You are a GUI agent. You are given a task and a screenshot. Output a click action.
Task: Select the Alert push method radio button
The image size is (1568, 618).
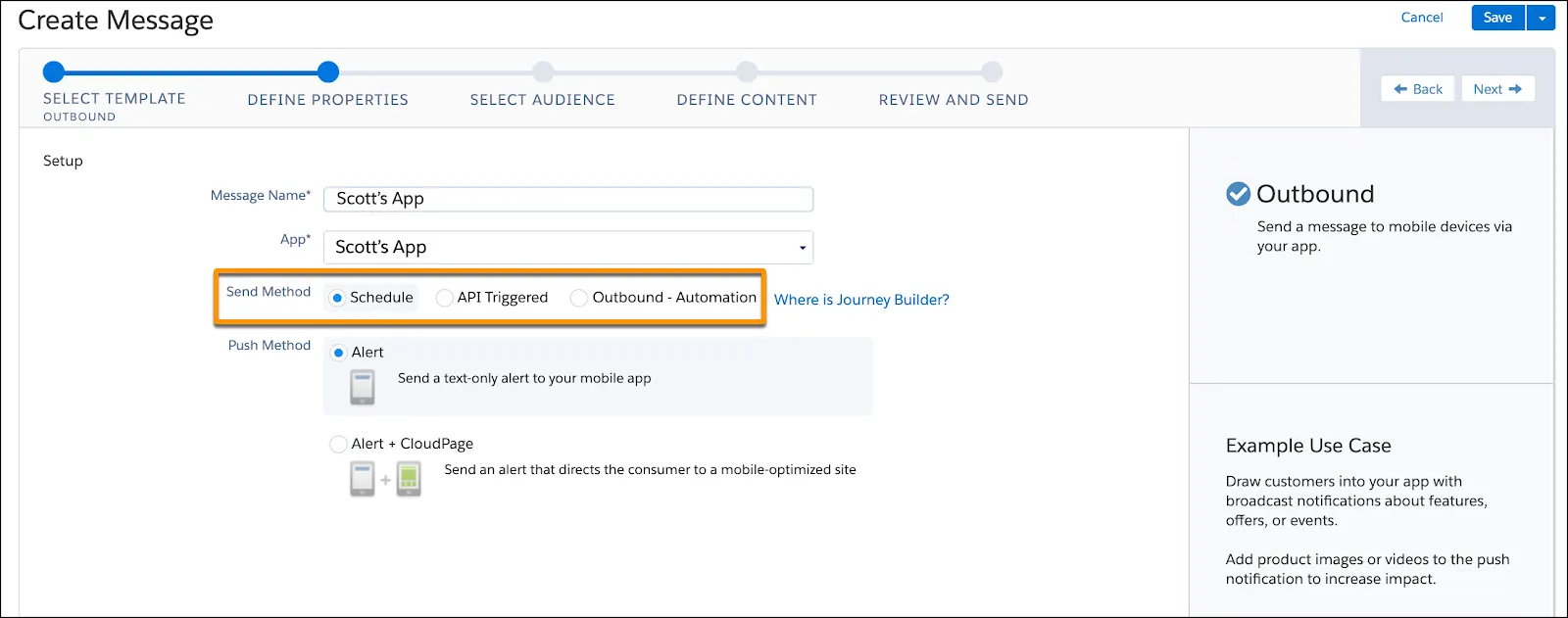(339, 353)
